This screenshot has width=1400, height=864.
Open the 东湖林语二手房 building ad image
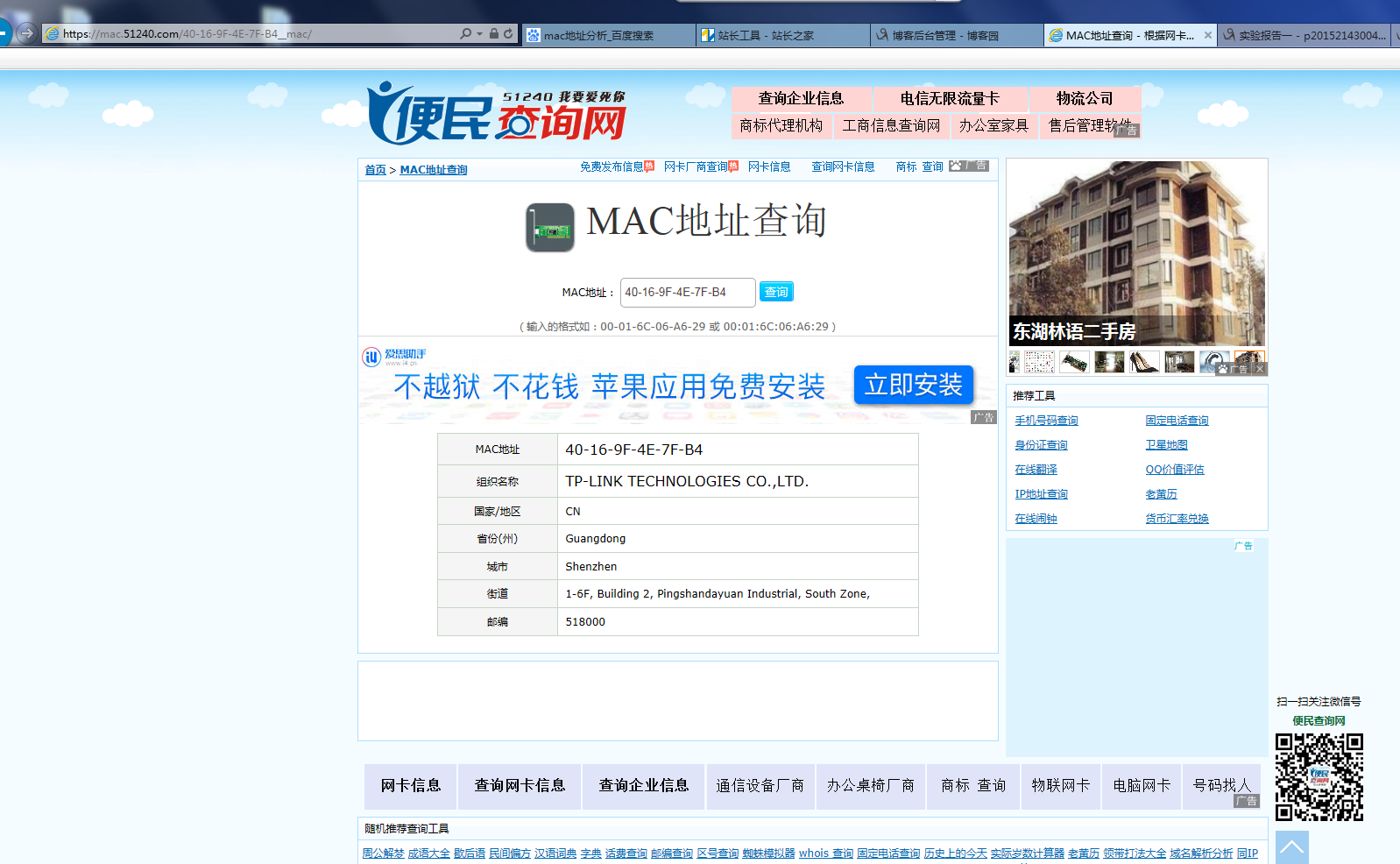(1136, 252)
